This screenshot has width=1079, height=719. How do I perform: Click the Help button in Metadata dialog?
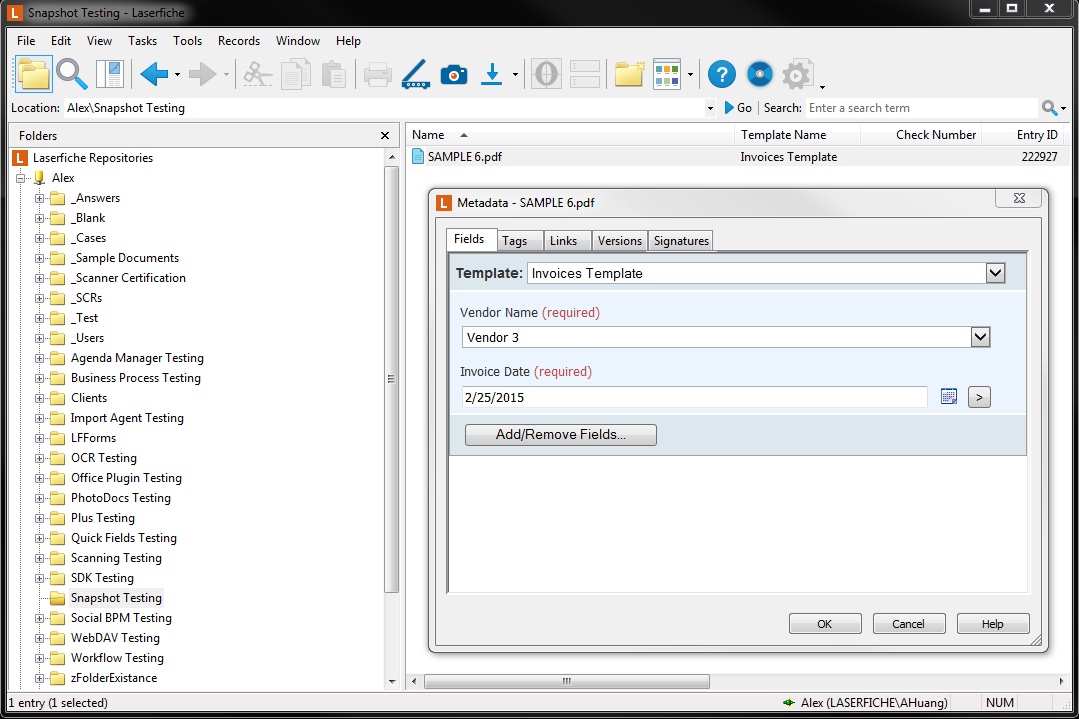pos(992,624)
